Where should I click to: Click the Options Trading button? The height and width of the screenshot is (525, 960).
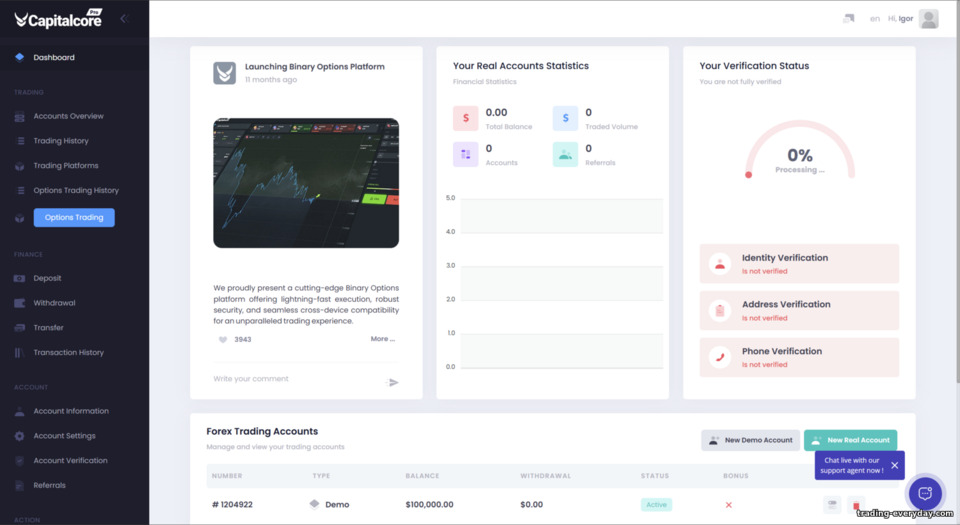pyautogui.click(x=74, y=217)
